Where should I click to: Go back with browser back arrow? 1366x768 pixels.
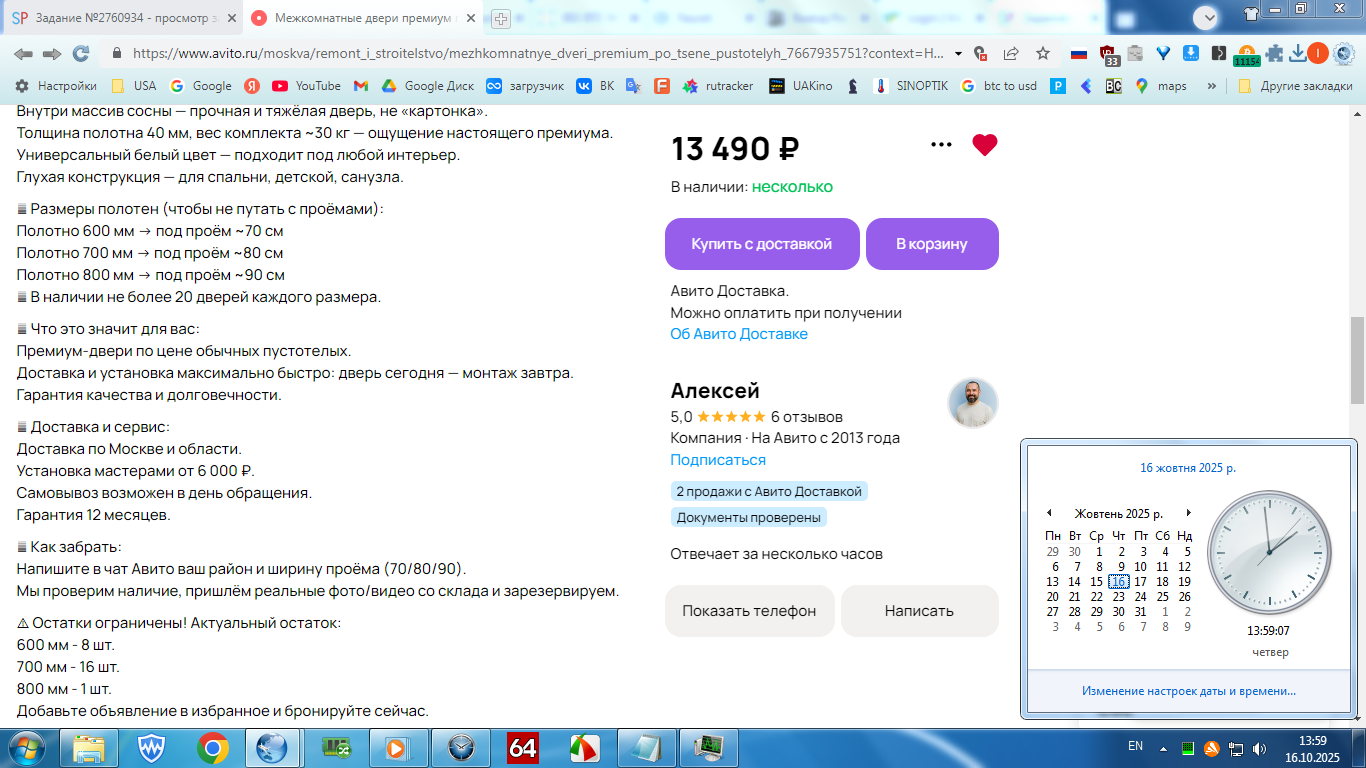[23, 54]
